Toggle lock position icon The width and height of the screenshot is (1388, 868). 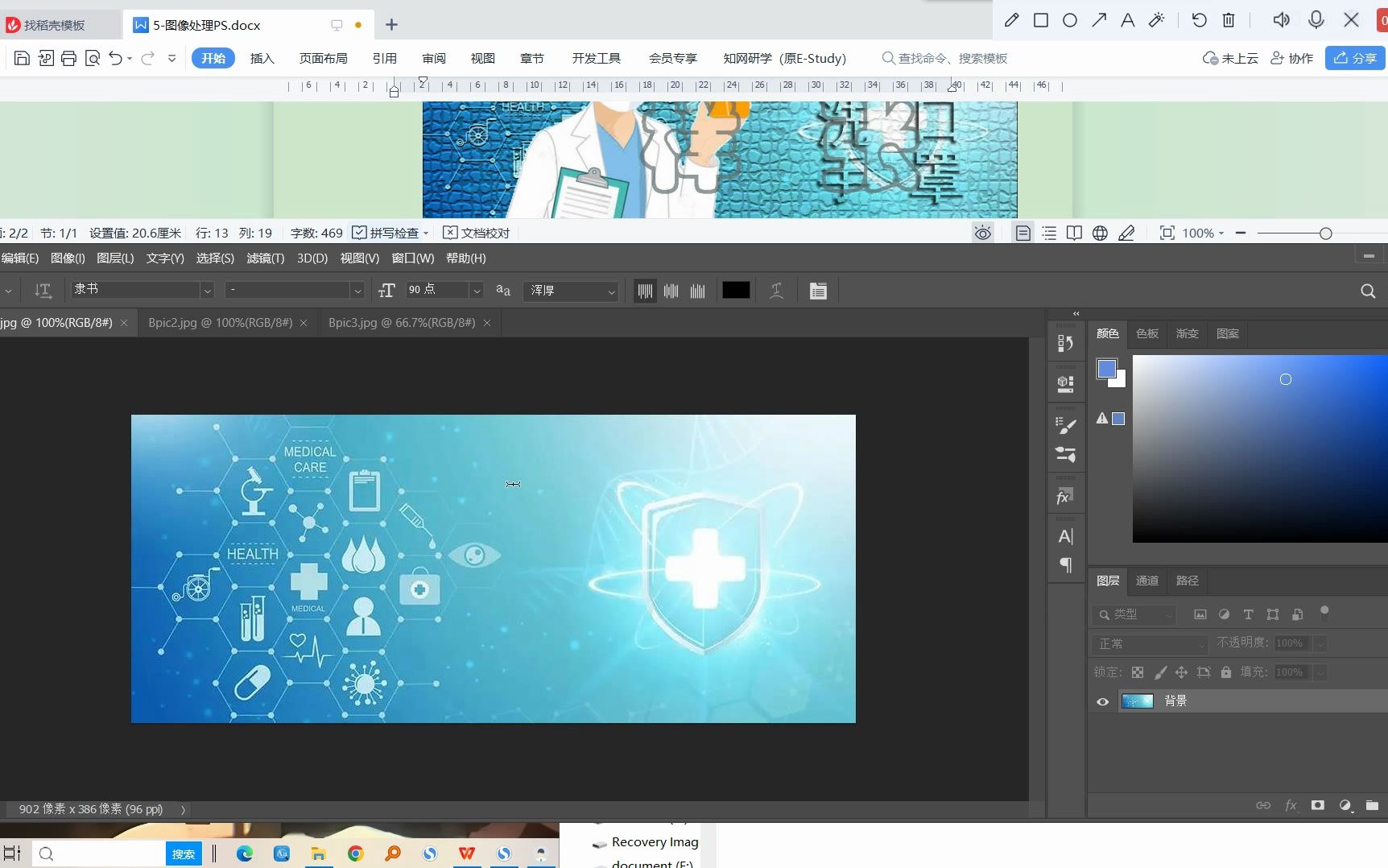coord(1181,672)
